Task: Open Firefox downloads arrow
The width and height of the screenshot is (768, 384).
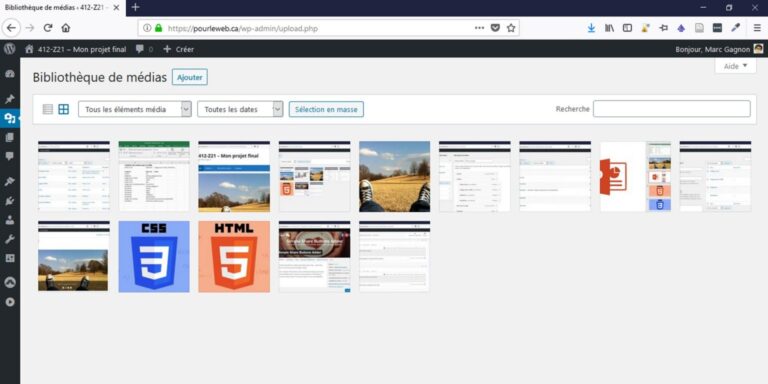Action: (591, 28)
